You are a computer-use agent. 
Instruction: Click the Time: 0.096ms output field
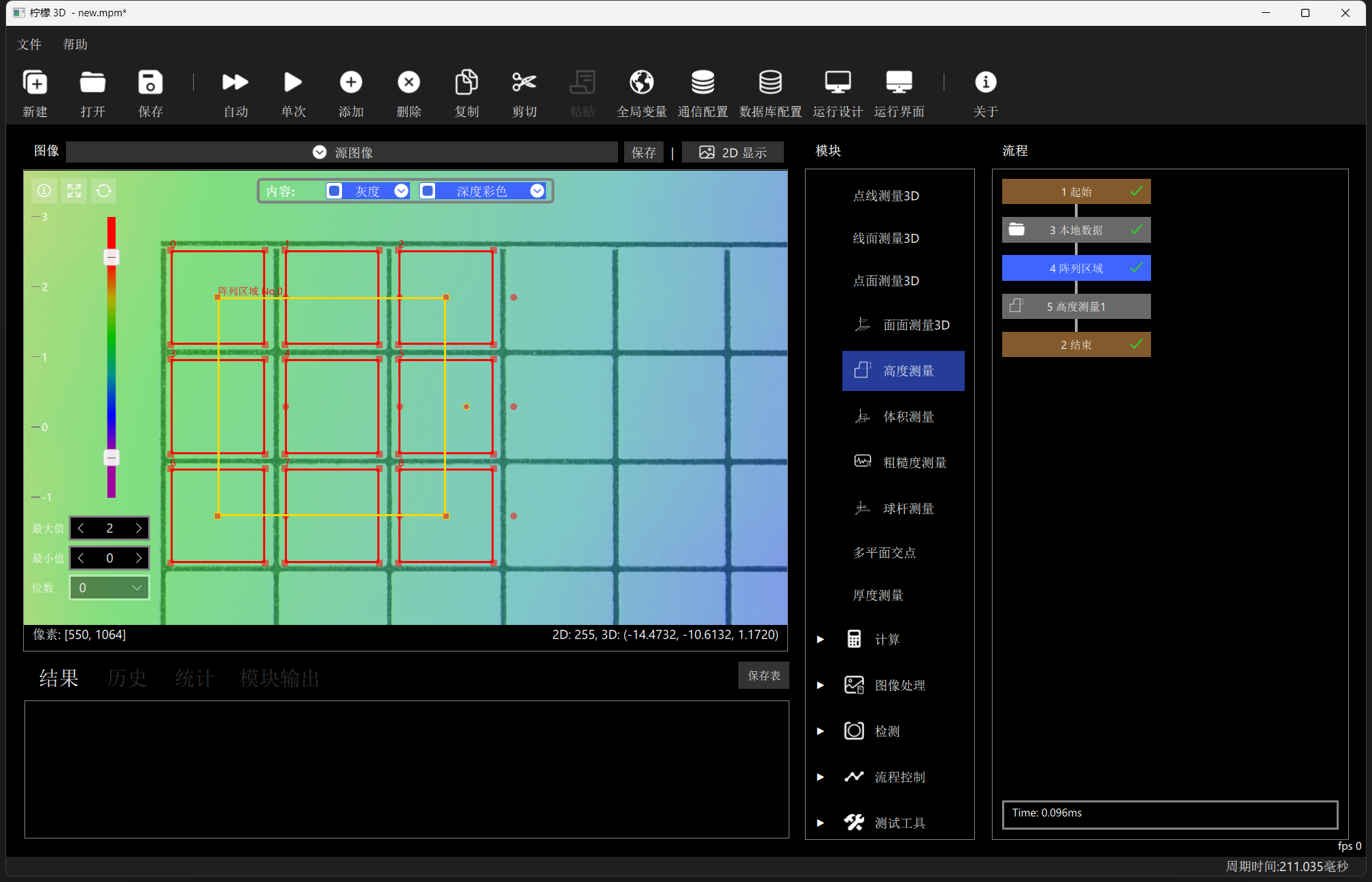[x=1170, y=814]
